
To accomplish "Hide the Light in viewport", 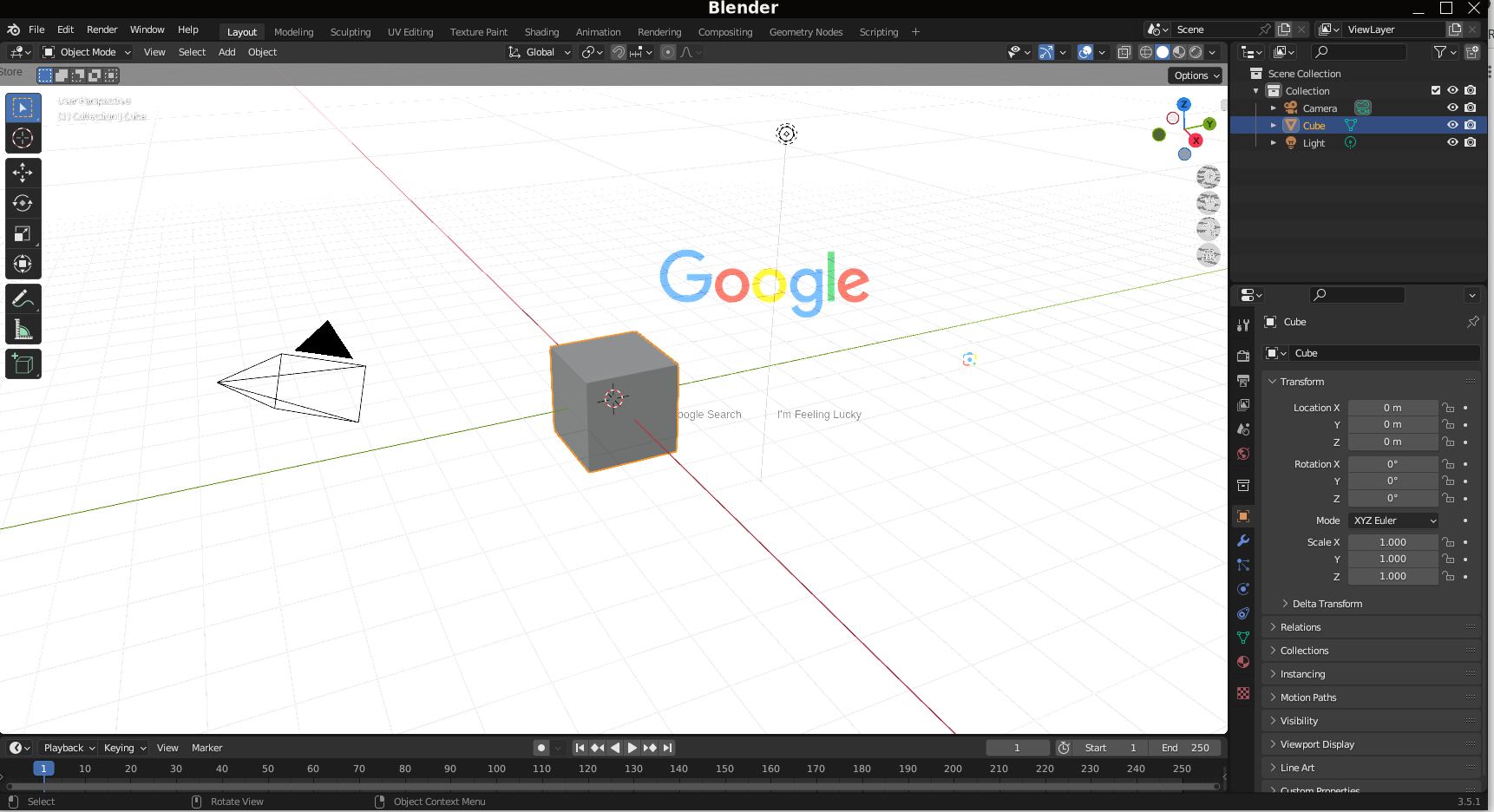I will (x=1452, y=142).
